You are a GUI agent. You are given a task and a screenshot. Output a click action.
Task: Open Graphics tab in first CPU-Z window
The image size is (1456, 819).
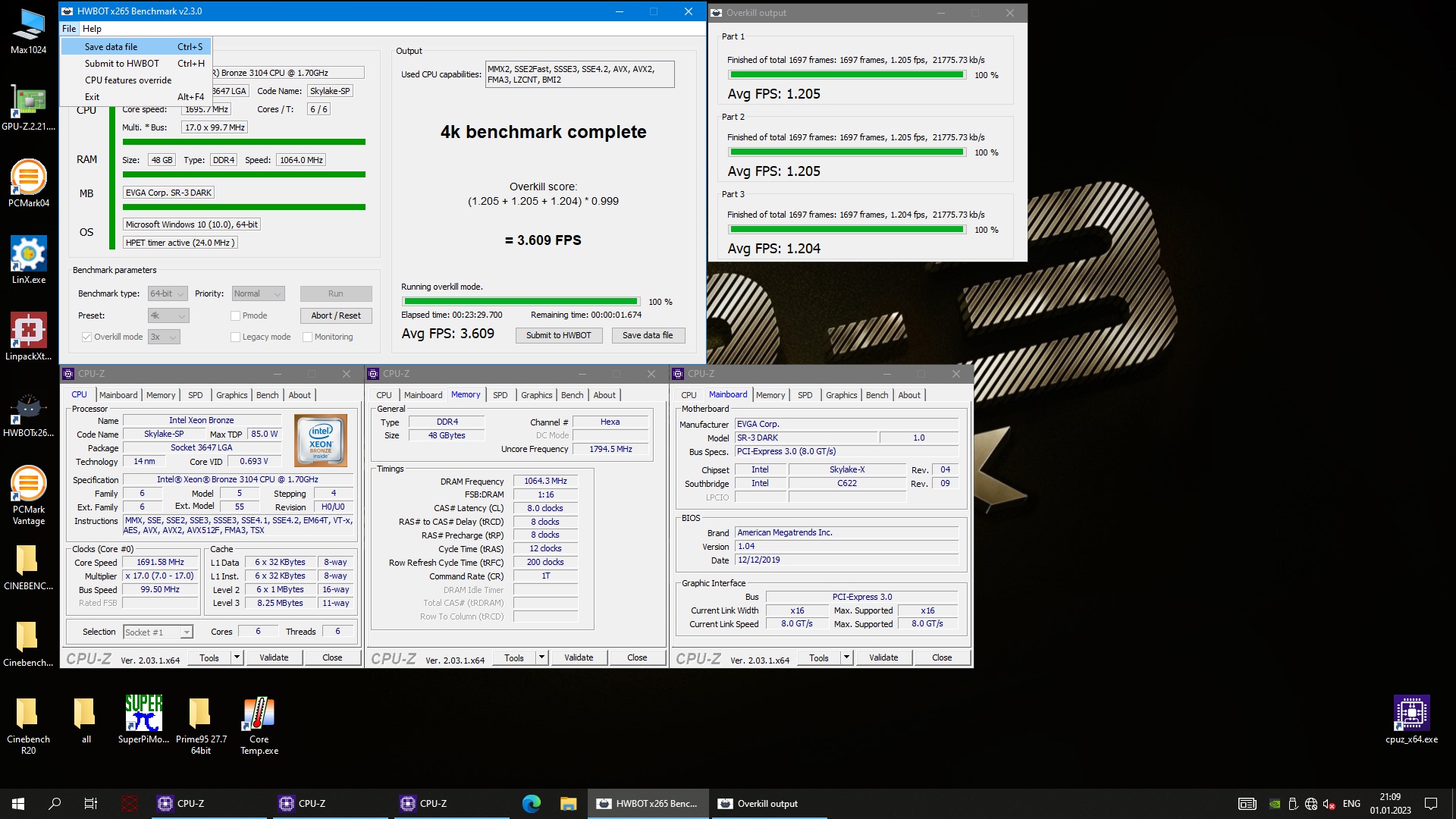coord(231,395)
